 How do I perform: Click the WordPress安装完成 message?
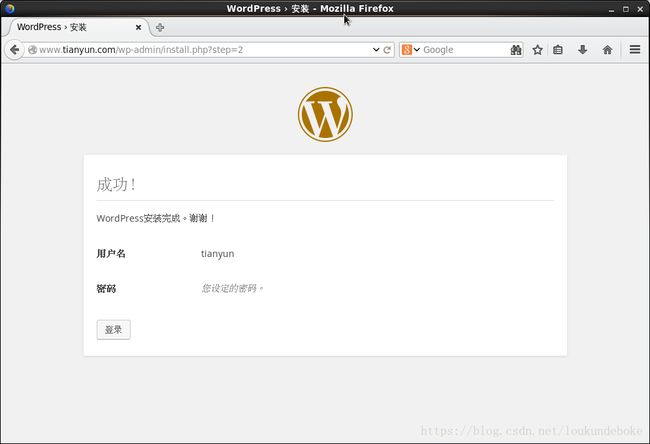(156, 218)
